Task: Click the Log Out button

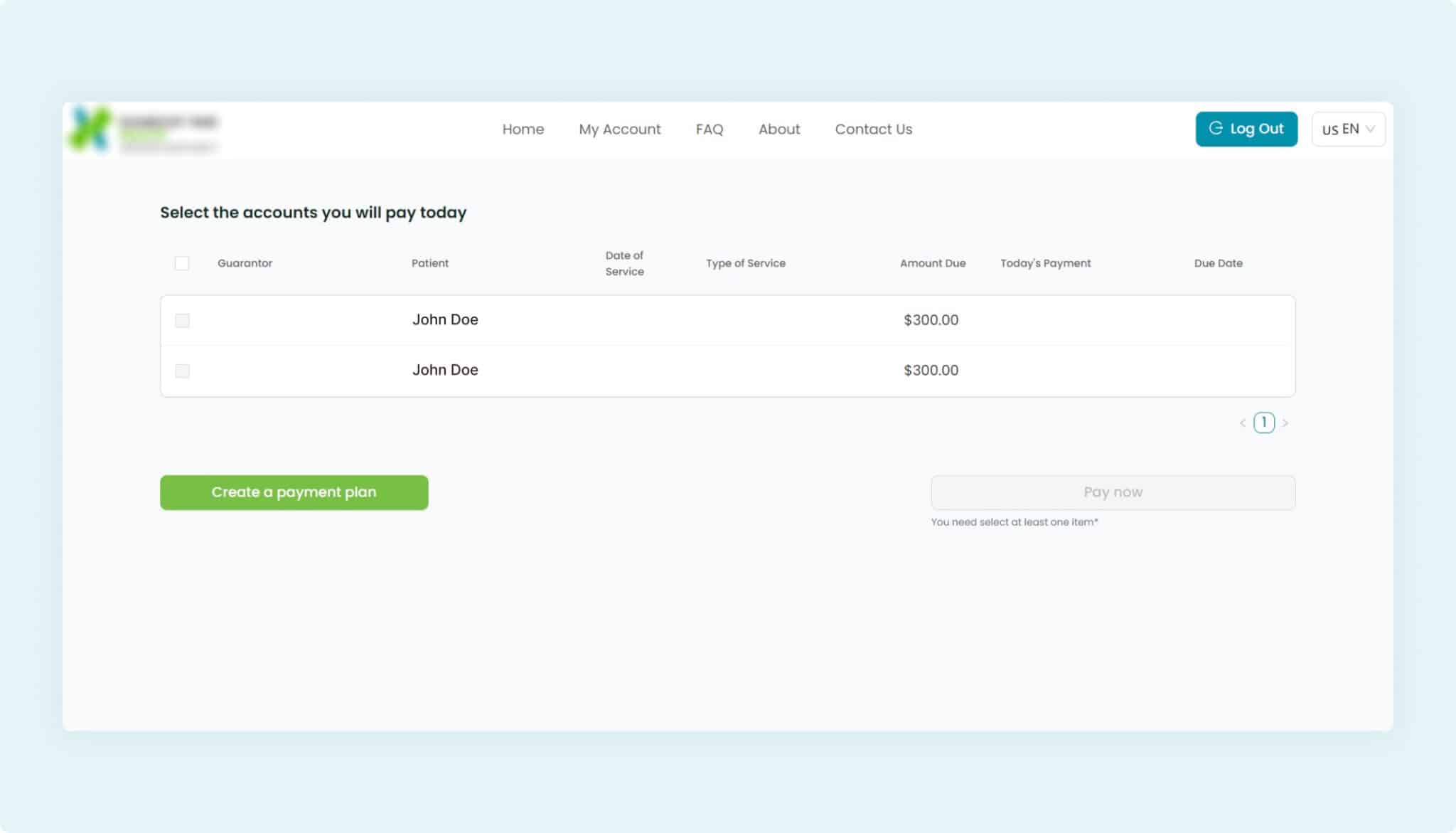Action: (x=1246, y=128)
